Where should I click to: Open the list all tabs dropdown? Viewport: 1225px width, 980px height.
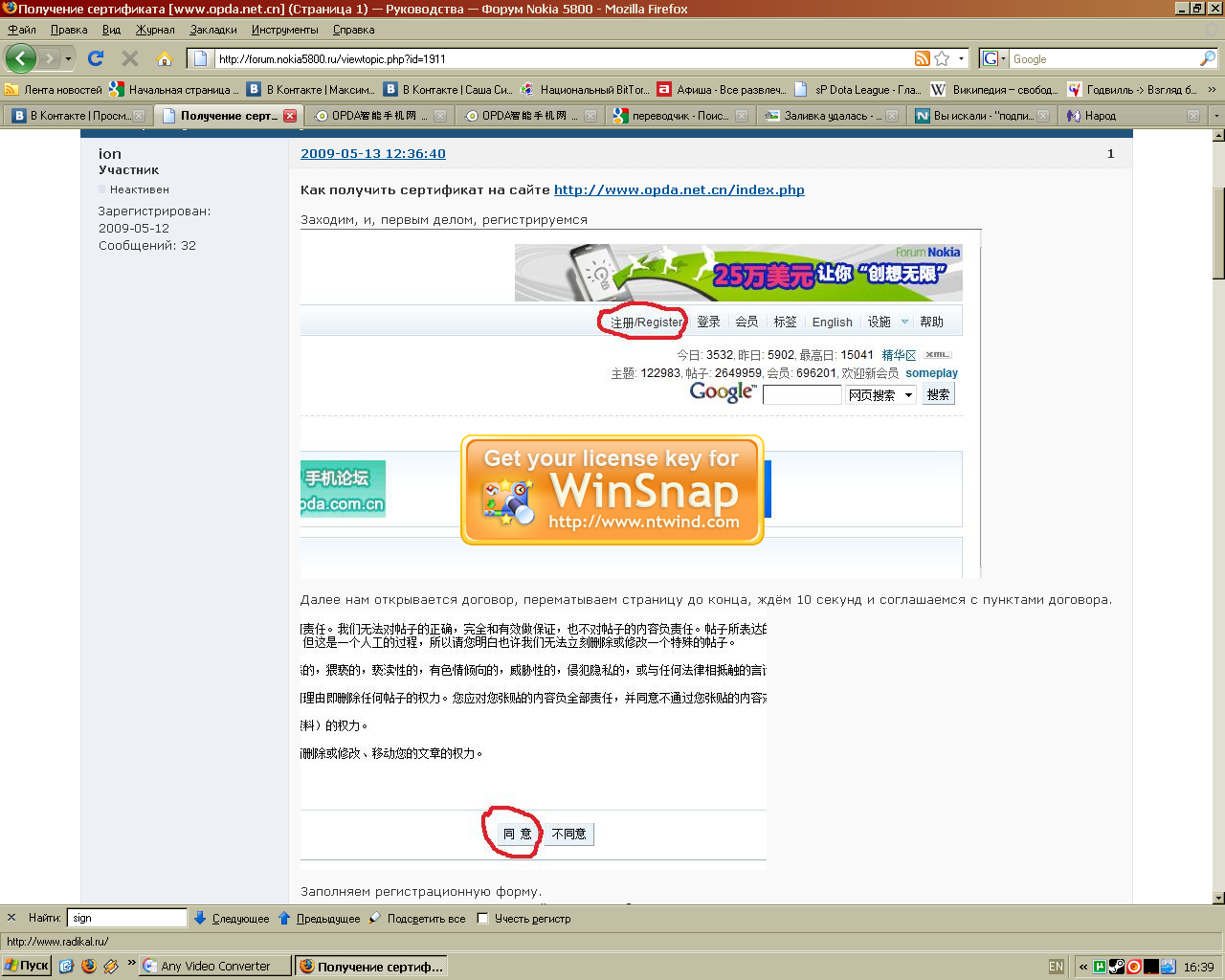pyautogui.click(x=1216, y=116)
